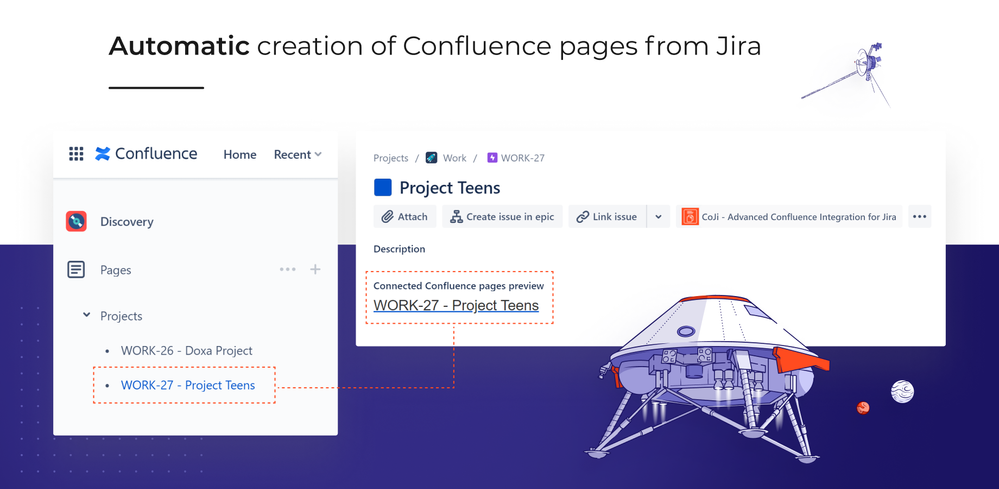
Task: Open WORK-27 breadcrumb link
Action: click(x=522, y=158)
